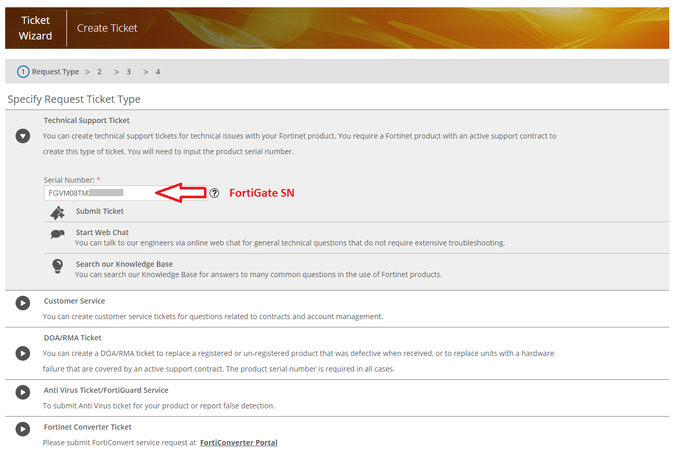Click Knowledge Base description about common questions
688x452 pixels.
click(258, 274)
